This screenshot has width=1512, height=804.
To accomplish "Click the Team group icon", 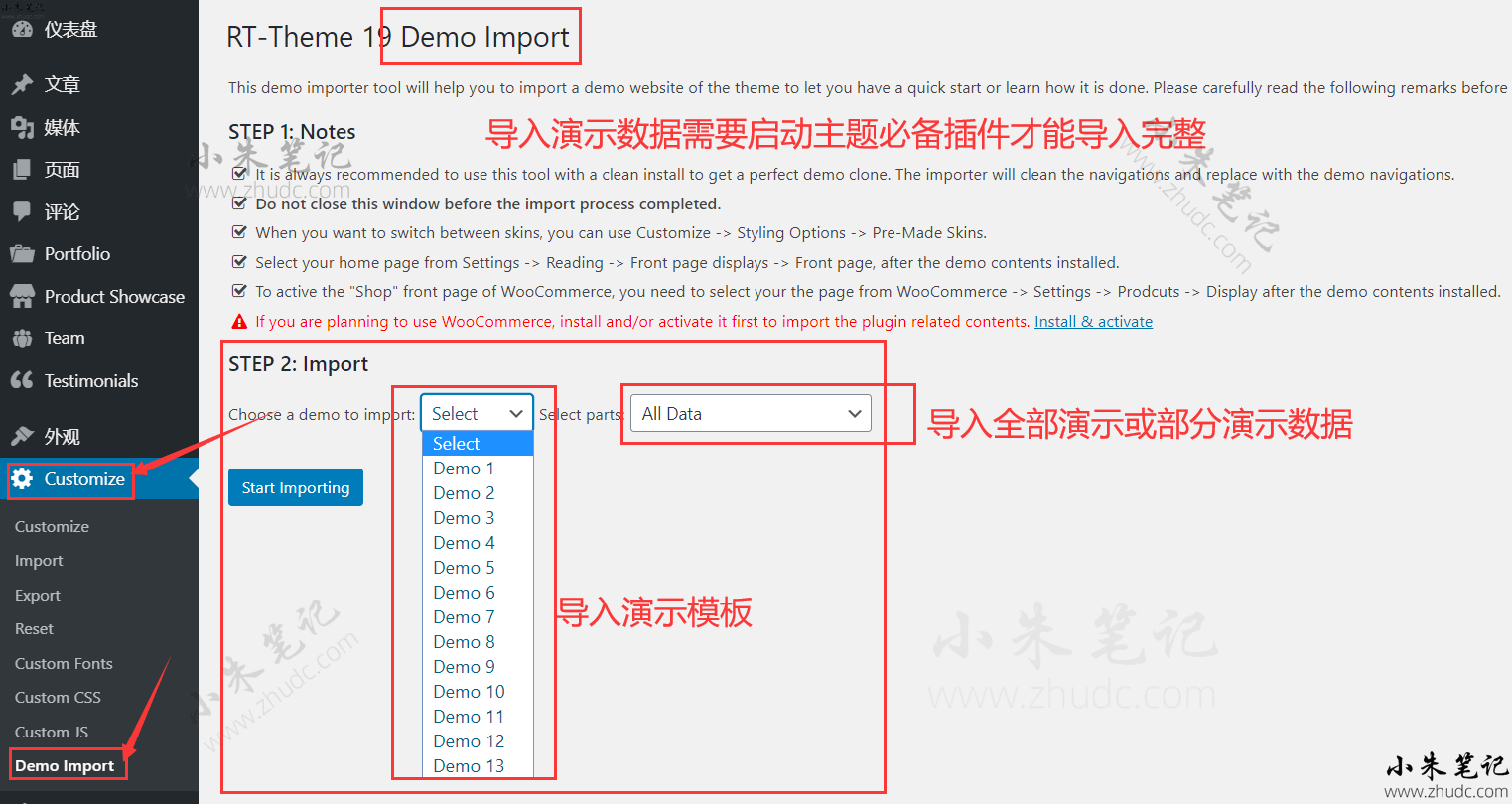I will pos(22,338).
